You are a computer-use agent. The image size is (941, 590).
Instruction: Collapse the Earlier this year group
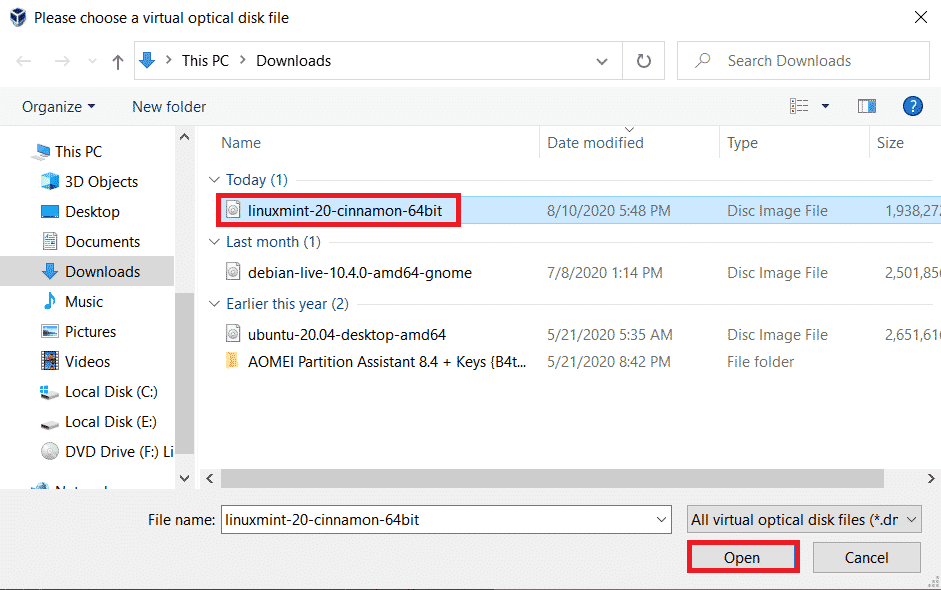(214, 304)
